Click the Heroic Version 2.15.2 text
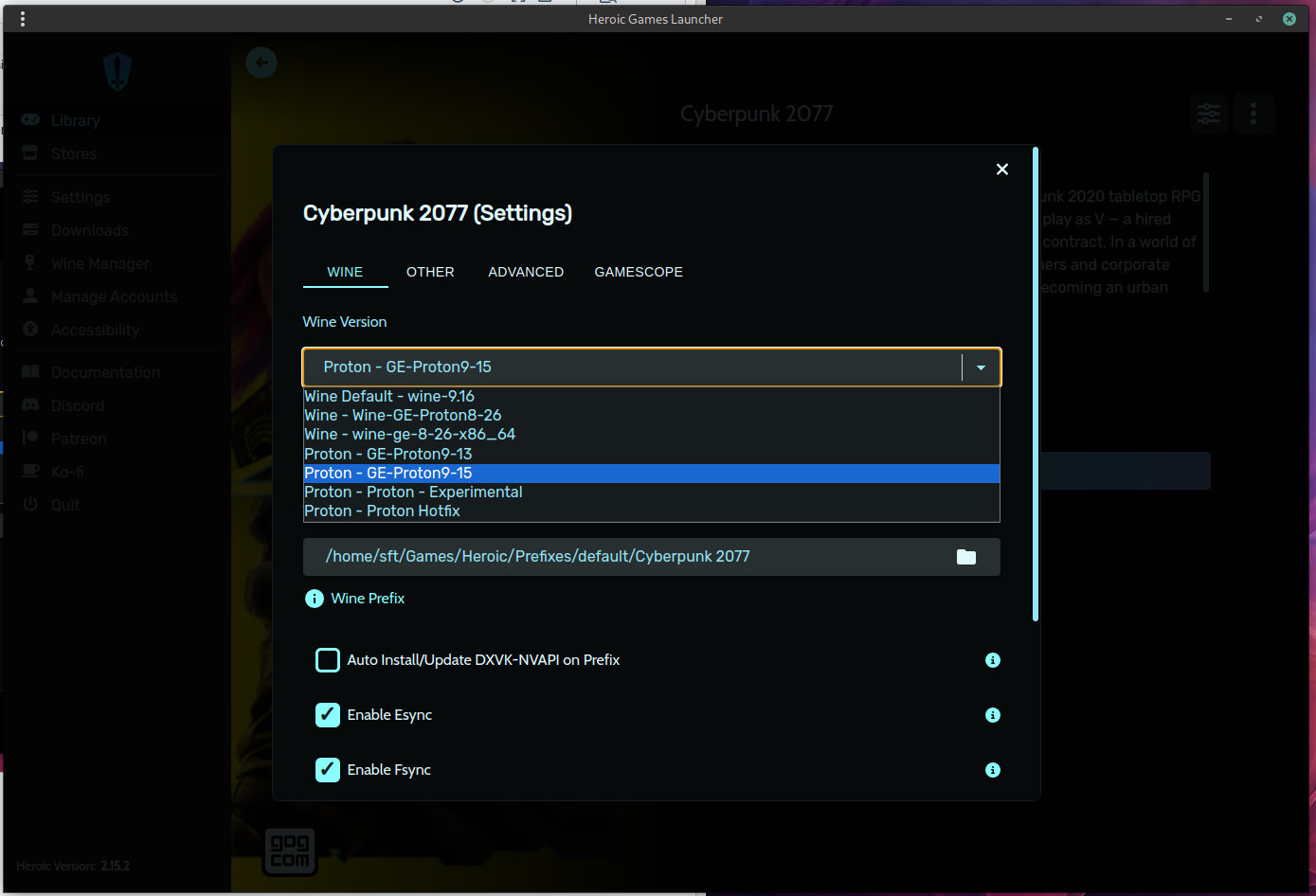This screenshot has width=1316, height=896. pos(73,866)
